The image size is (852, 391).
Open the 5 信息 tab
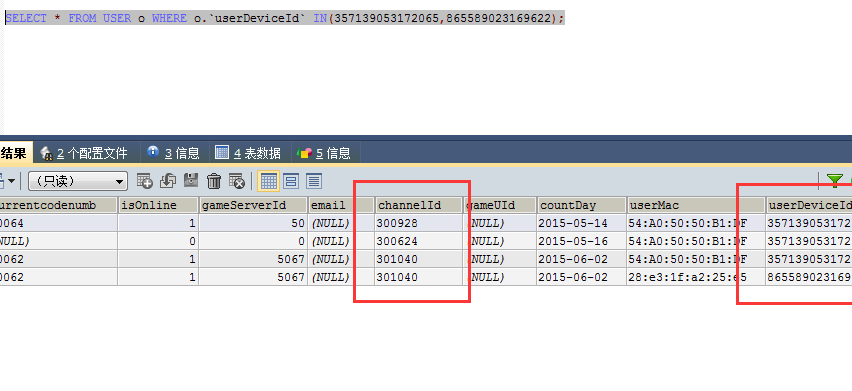click(x=324, y=153)
